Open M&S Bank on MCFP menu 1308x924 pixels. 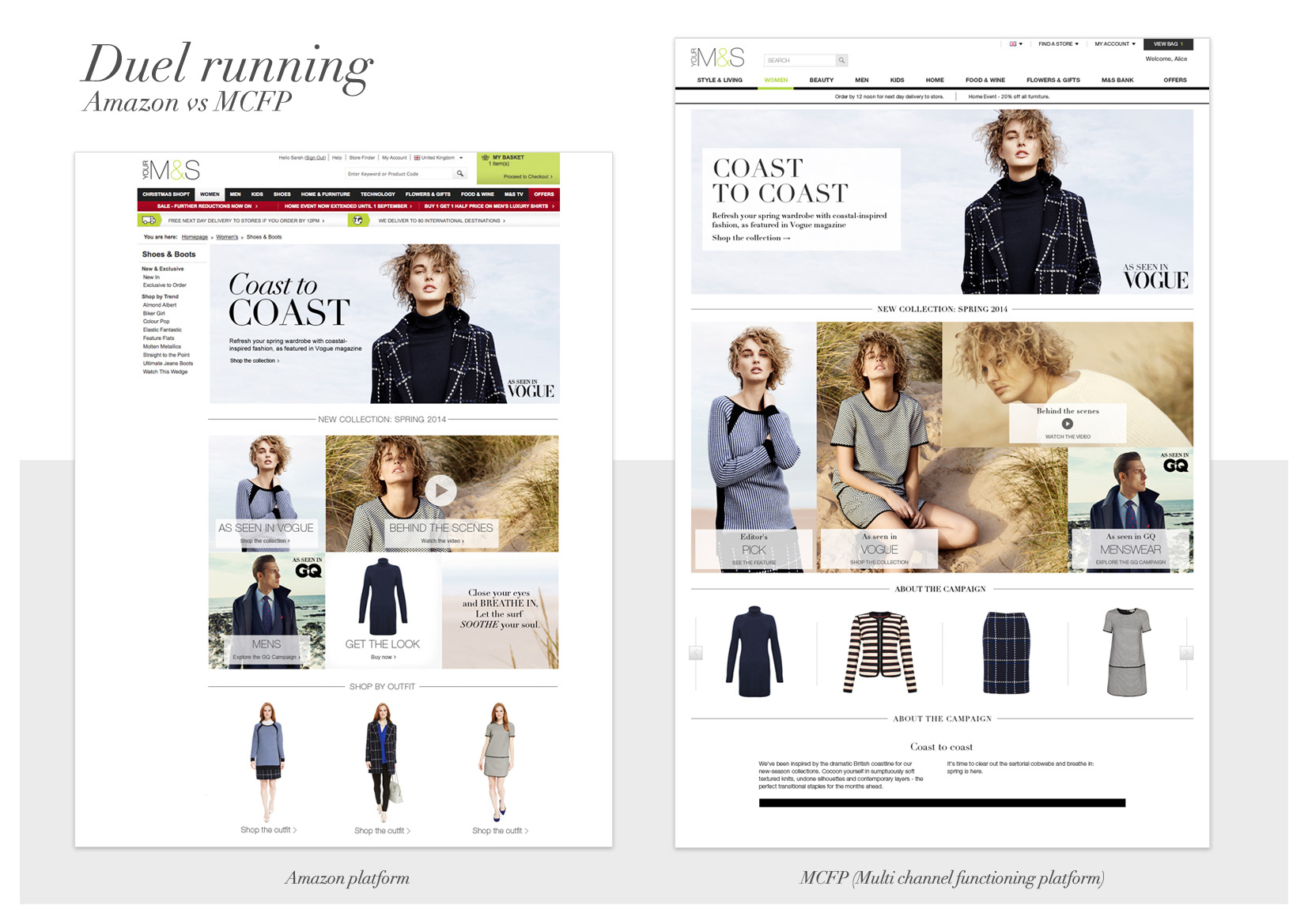[x=1117, y=80]
